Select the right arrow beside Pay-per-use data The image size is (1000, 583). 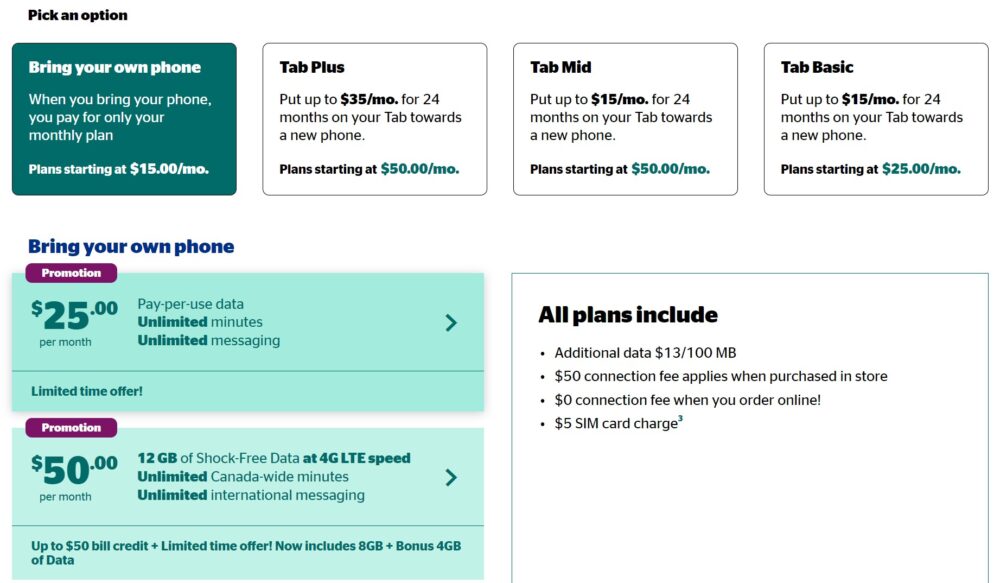tap(451, 323)
